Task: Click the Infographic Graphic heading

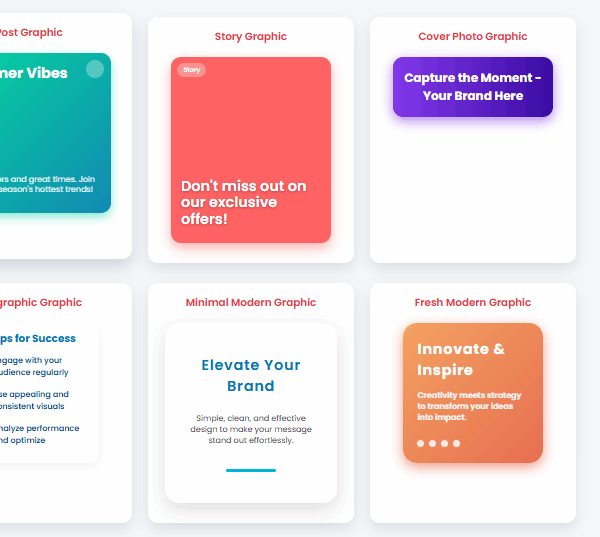Action: (x=41, y=302)
